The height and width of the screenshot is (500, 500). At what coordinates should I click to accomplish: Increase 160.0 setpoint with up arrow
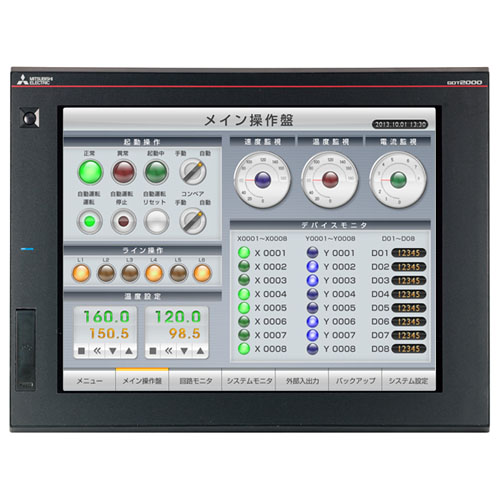(x=129, y=351)
